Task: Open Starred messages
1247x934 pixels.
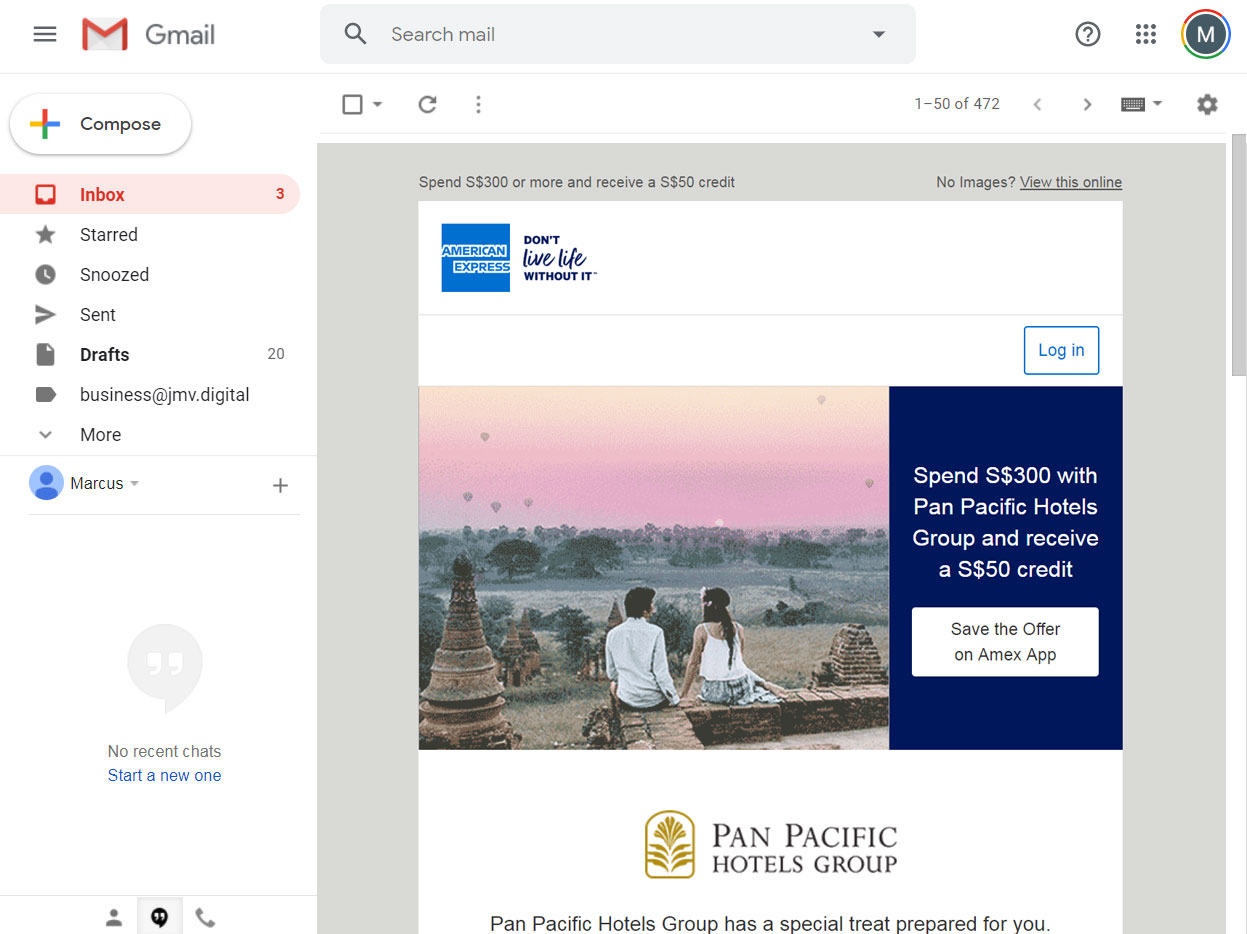Action: pos(150,234)
